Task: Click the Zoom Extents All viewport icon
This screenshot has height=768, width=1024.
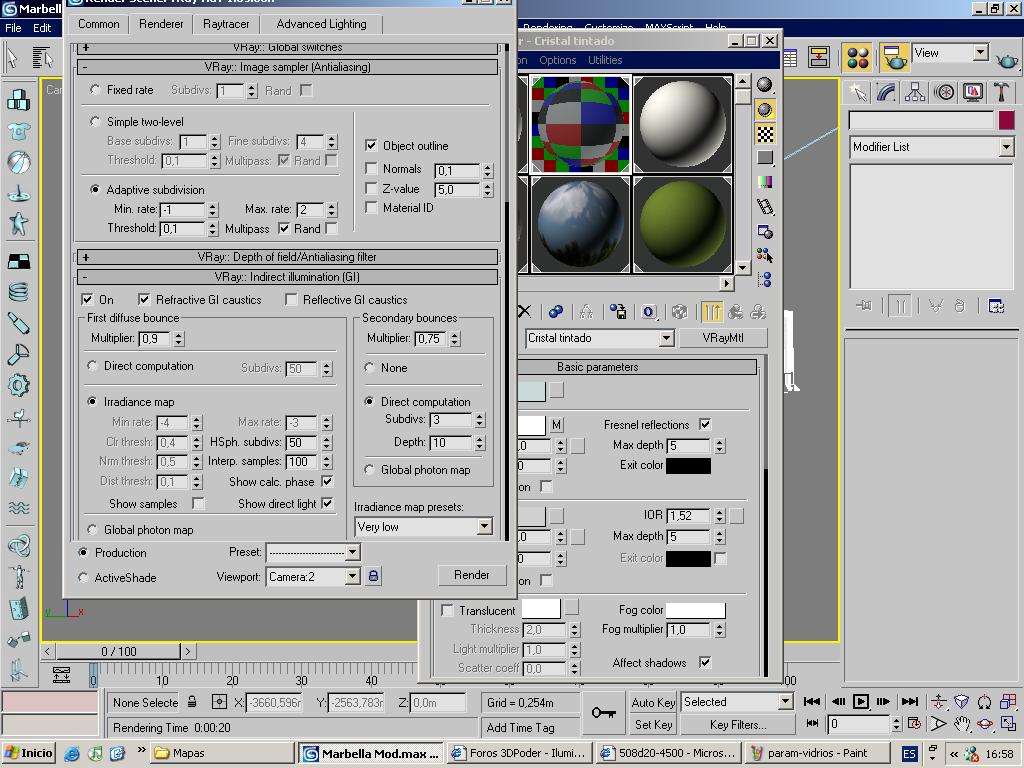Action: click(1008, 701)
